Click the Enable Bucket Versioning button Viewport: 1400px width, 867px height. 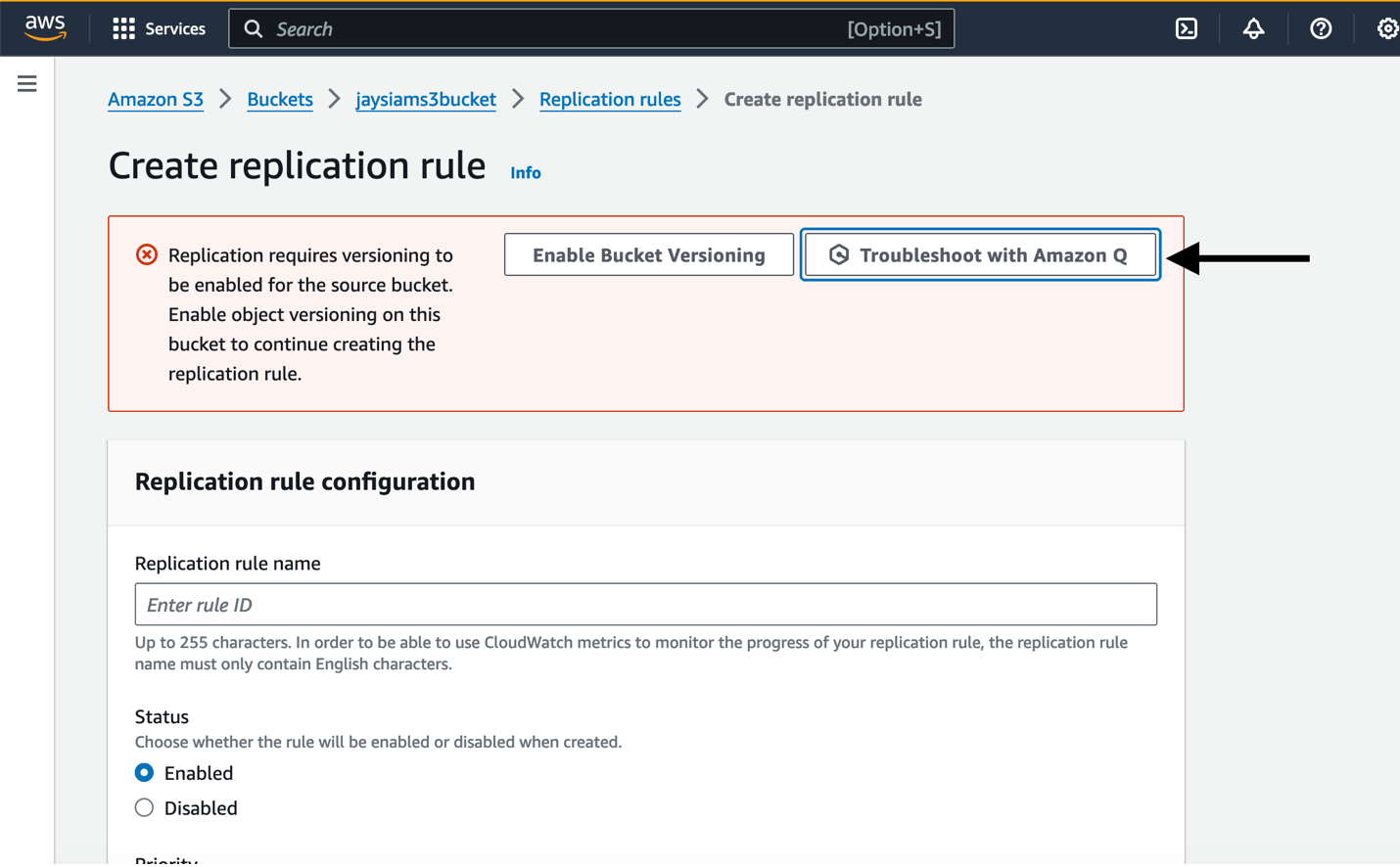[x=648, y=254]
